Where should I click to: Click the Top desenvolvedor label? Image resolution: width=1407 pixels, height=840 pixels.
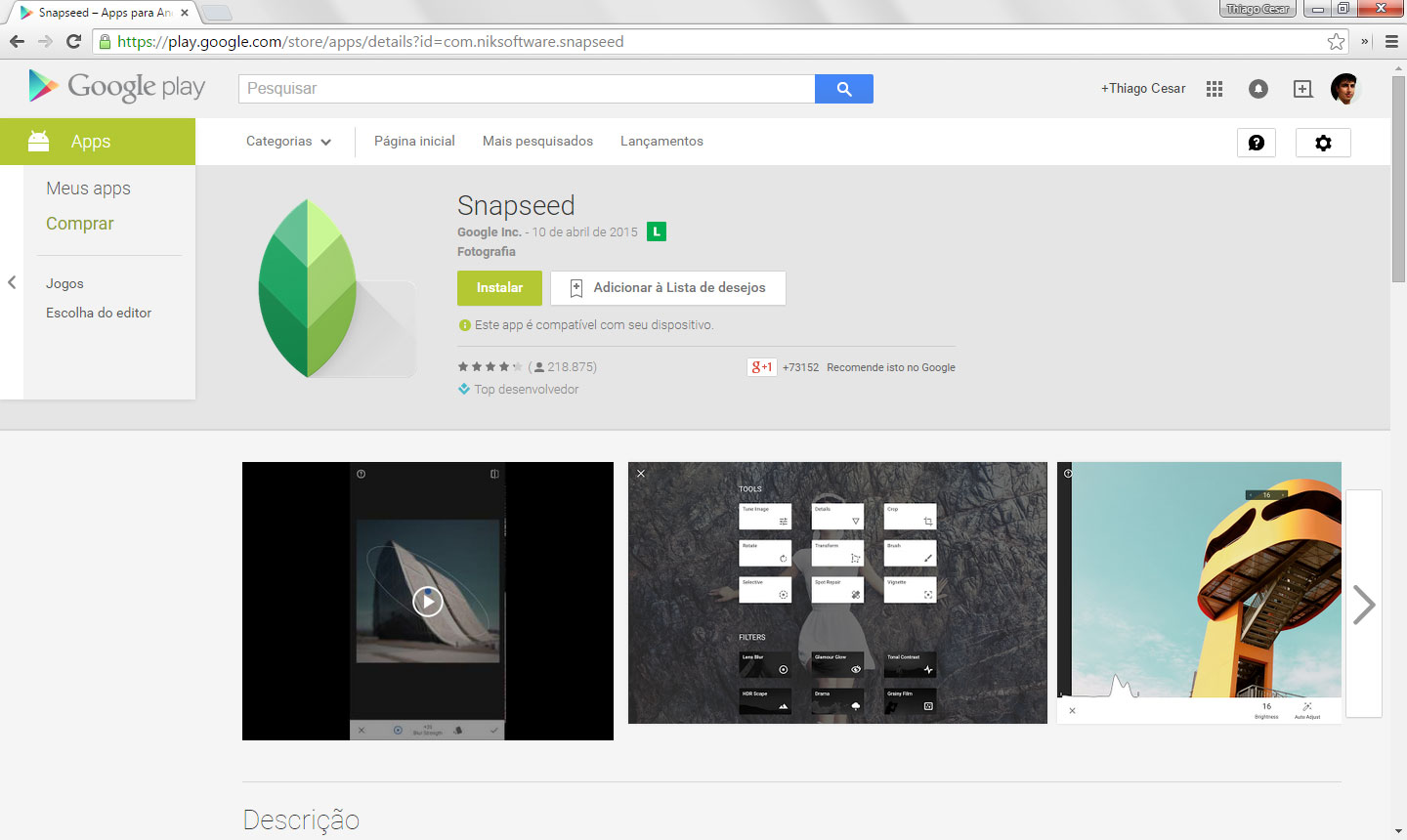pos(527,389)
